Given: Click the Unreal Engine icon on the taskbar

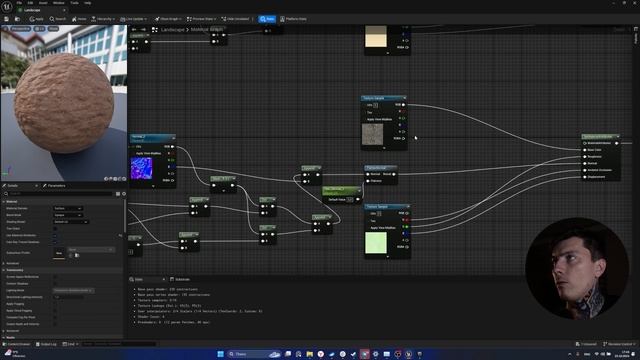Looking at the screenshot, I should click(409, 354).
